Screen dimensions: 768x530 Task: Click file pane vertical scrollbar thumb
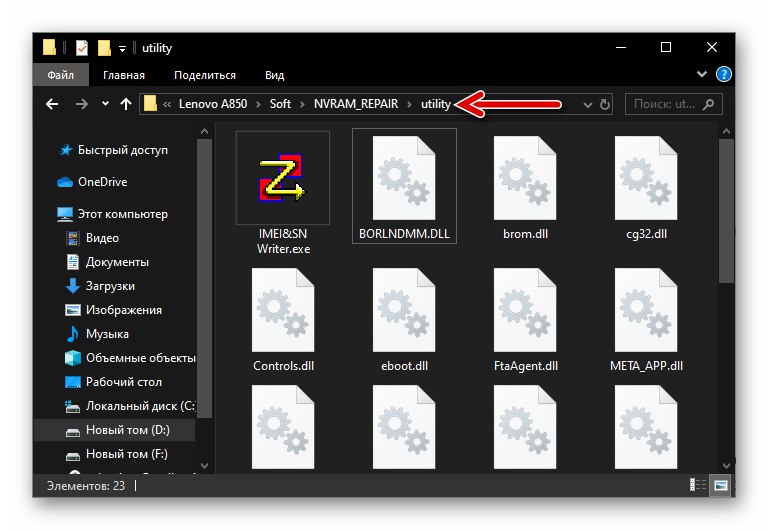coord(726,211)
